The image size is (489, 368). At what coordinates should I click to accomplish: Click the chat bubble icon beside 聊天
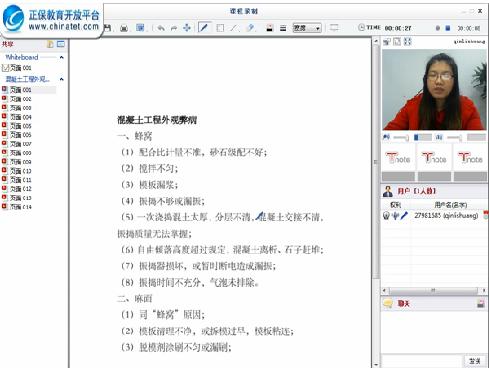(x=388, y=304)
